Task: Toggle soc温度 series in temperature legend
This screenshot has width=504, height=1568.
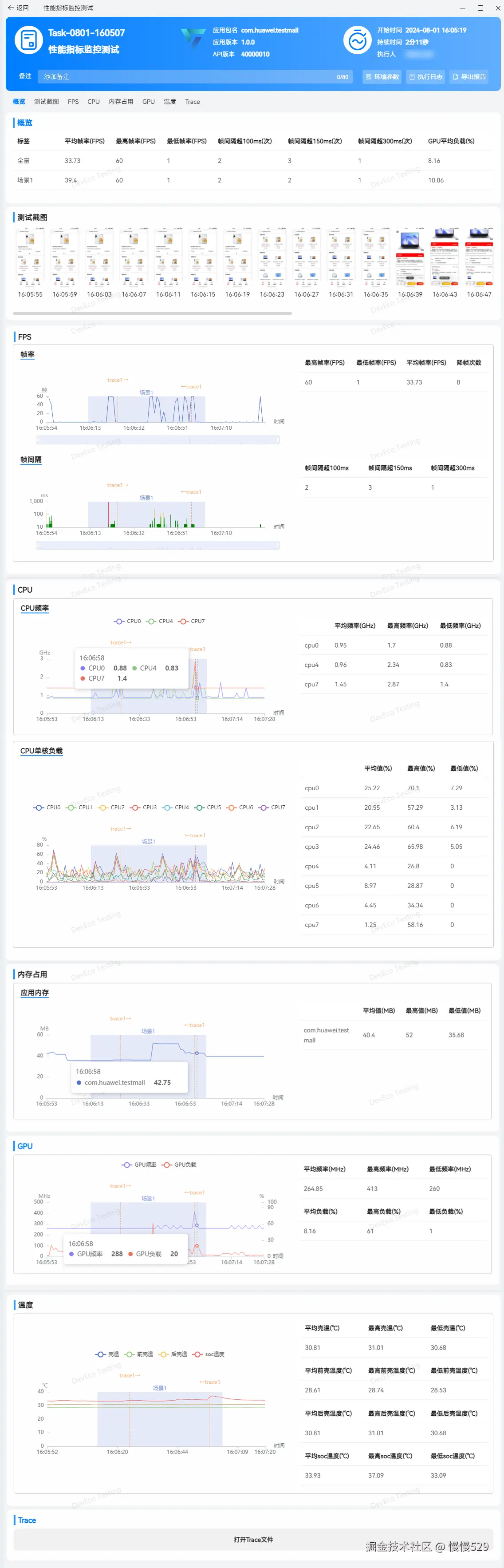Action: point(209,1354)
